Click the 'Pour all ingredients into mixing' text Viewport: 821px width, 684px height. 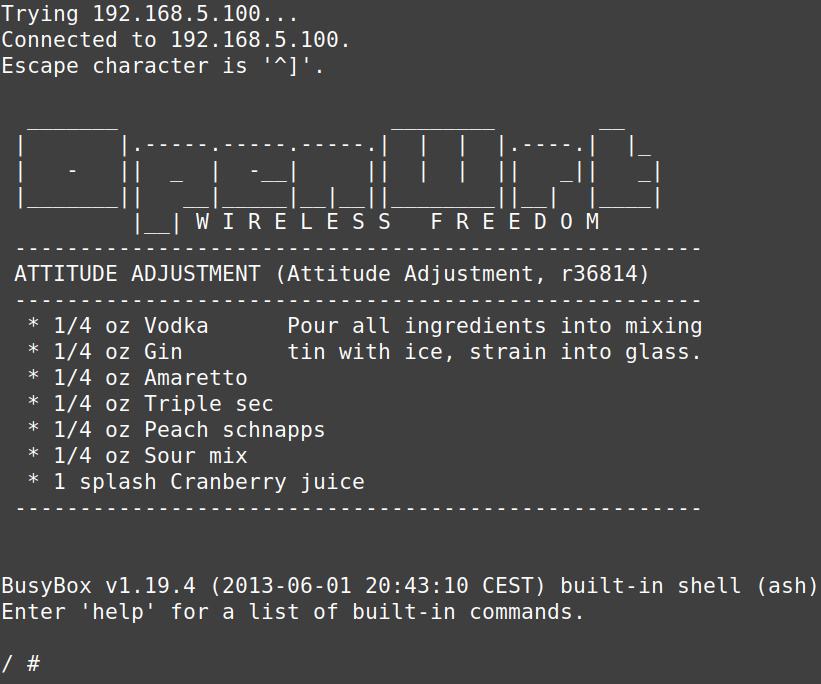pyautogui.click(x=494, y=326)
